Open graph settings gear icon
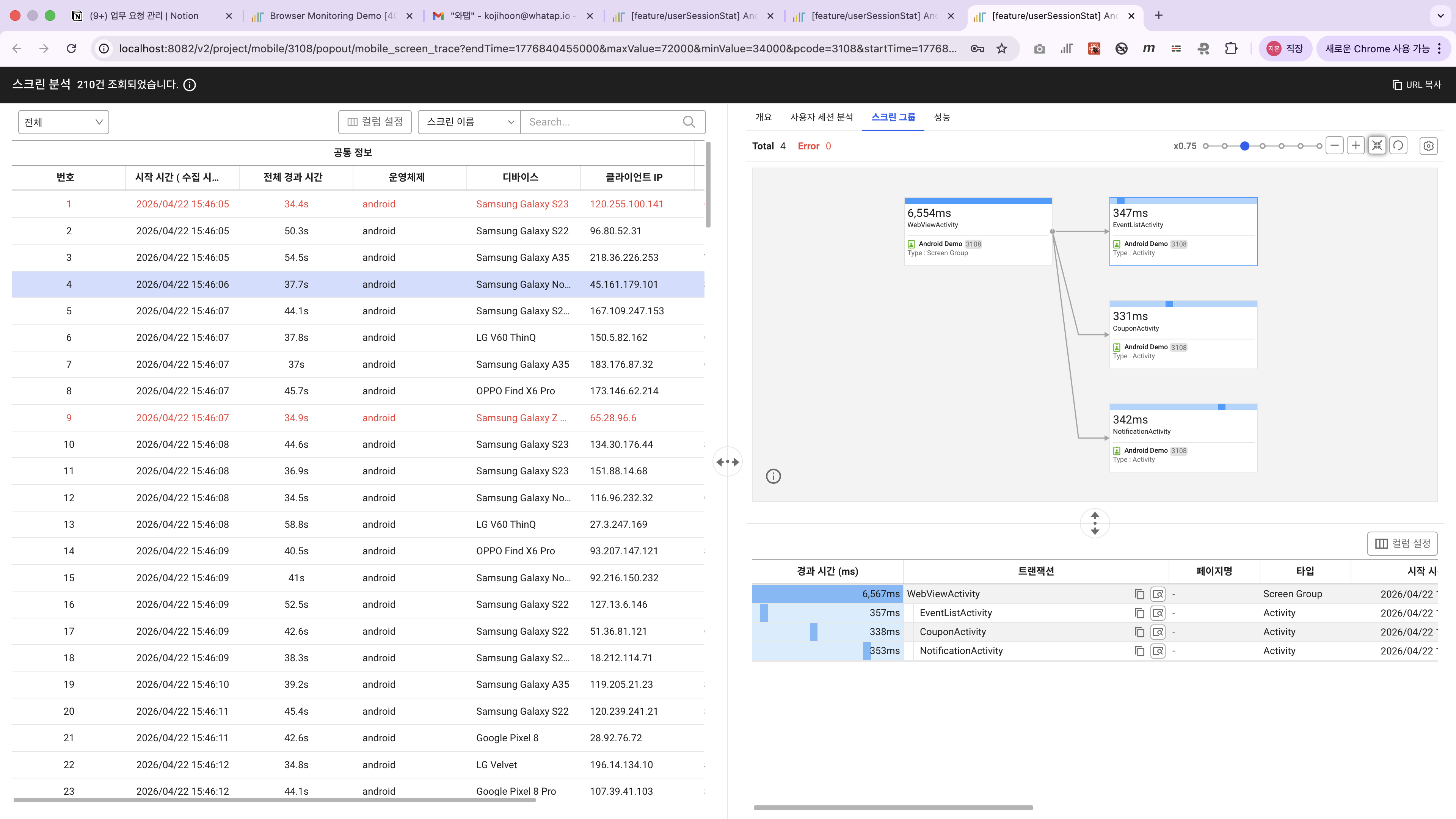The width and height of the screenshot is (1456, 819). click(x=1428, y=146)
